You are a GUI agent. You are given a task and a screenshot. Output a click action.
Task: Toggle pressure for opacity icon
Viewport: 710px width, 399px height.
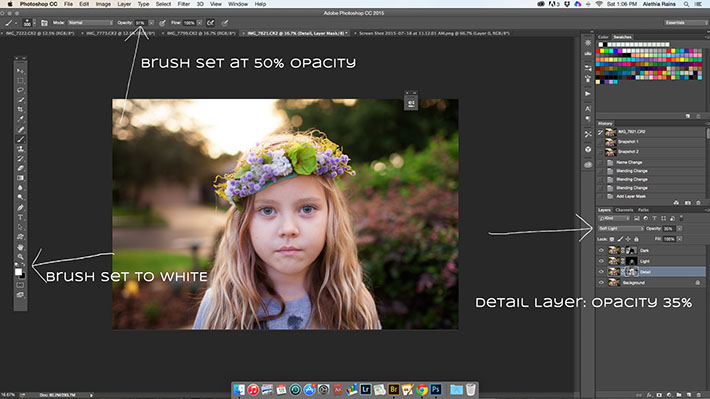pos(162,23)
